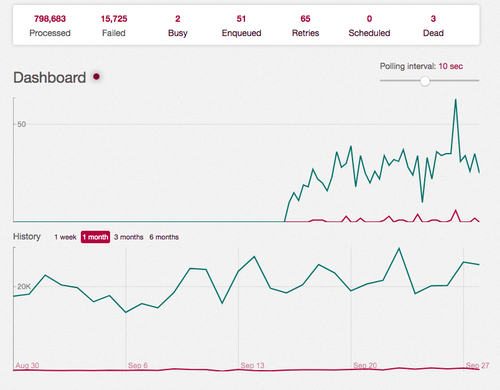View Scheduled jobs
Viewport: 500px width, 390px height.
pyautogui.click(x=369, y=25)
